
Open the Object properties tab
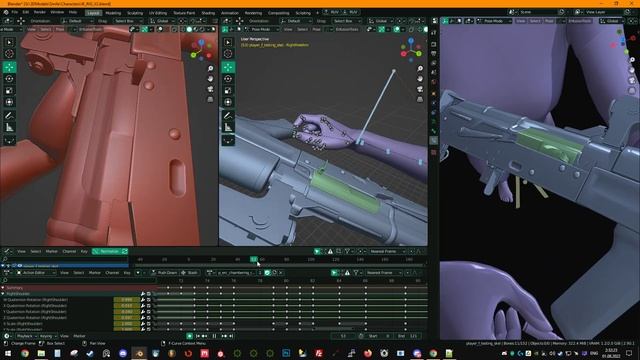coord(434,93)
